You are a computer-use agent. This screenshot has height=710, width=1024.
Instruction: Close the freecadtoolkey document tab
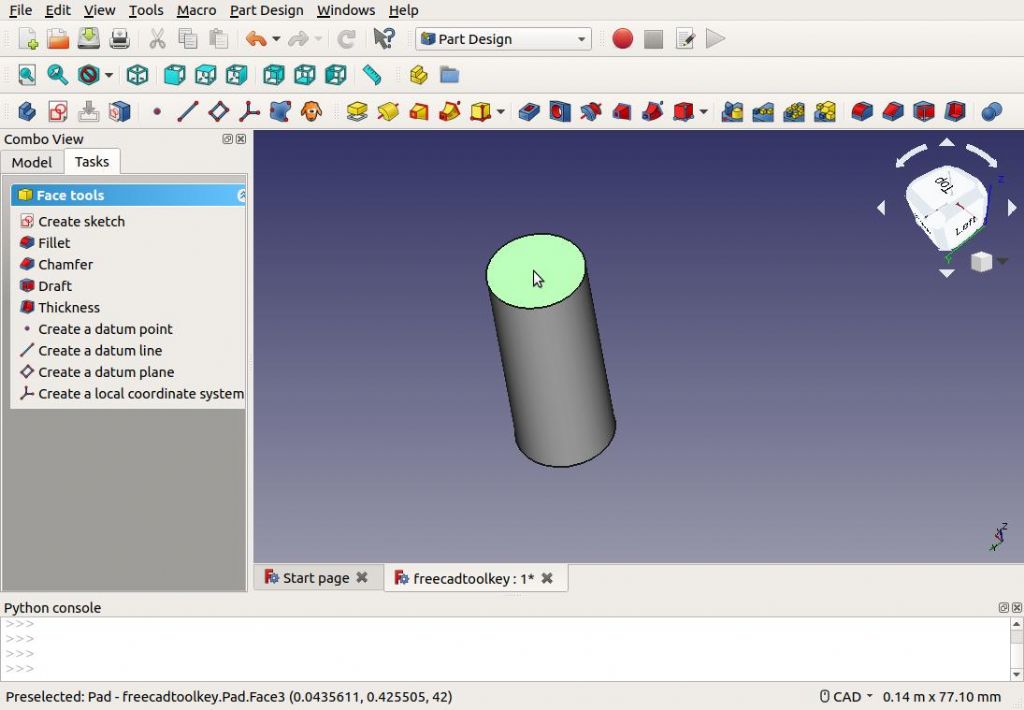[547, 577]
